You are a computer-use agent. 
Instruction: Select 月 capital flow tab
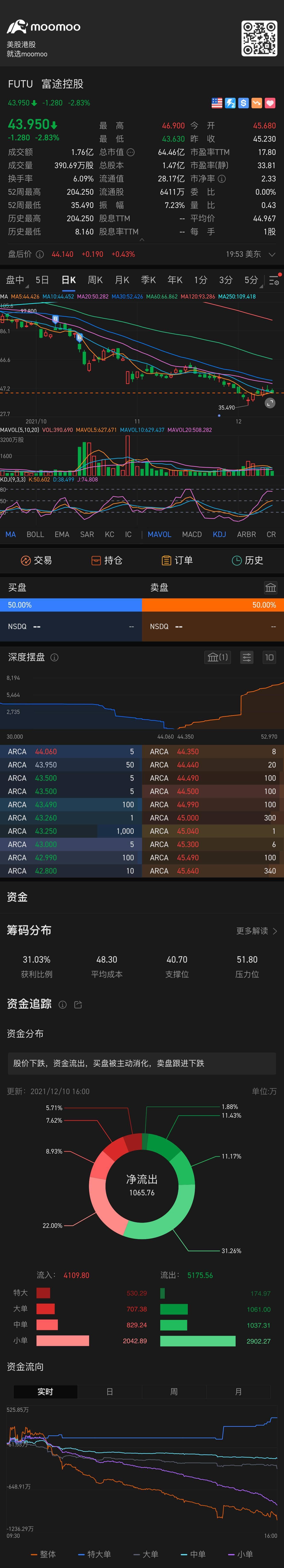click(238, 1391)
